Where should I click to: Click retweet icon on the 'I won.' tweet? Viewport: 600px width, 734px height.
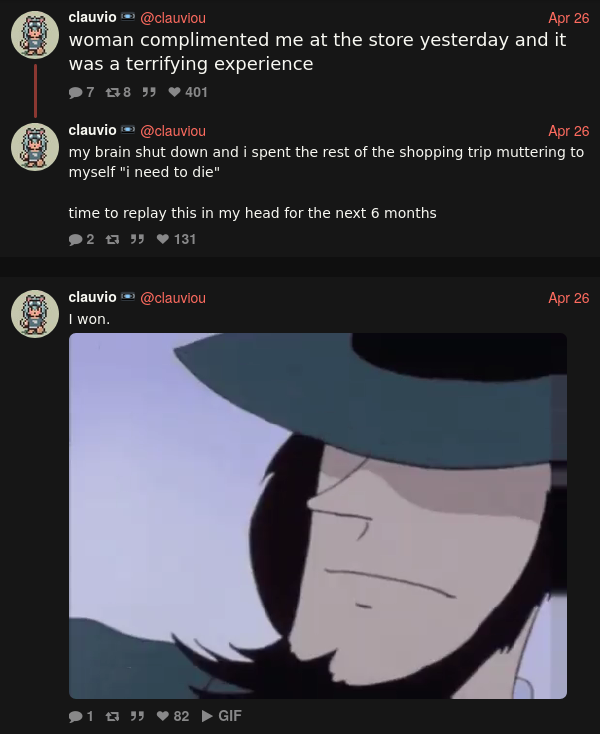(x=112, y=716)
